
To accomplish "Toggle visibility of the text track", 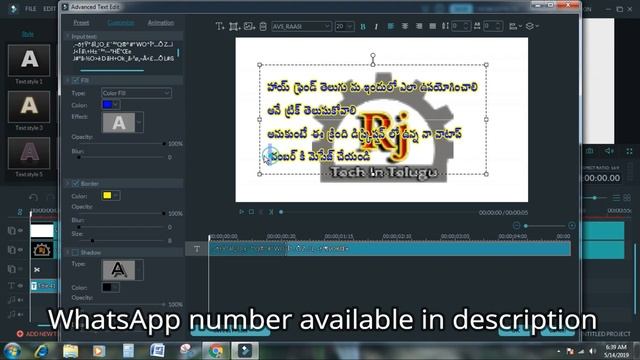I will click(x=20, y=286).
